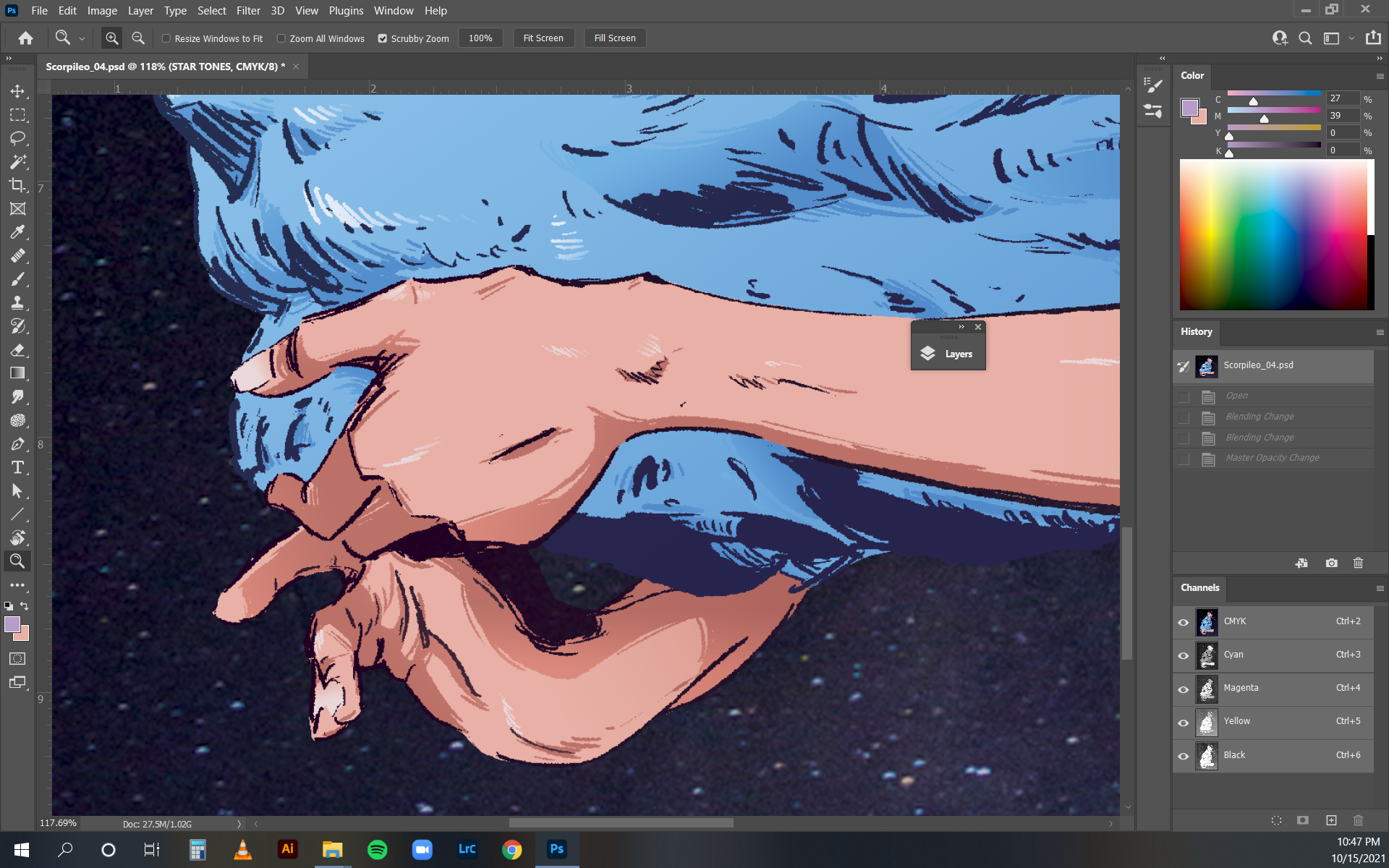
Task: Open the Brush Settings panel icon
Action: (x=1153, y=85)
